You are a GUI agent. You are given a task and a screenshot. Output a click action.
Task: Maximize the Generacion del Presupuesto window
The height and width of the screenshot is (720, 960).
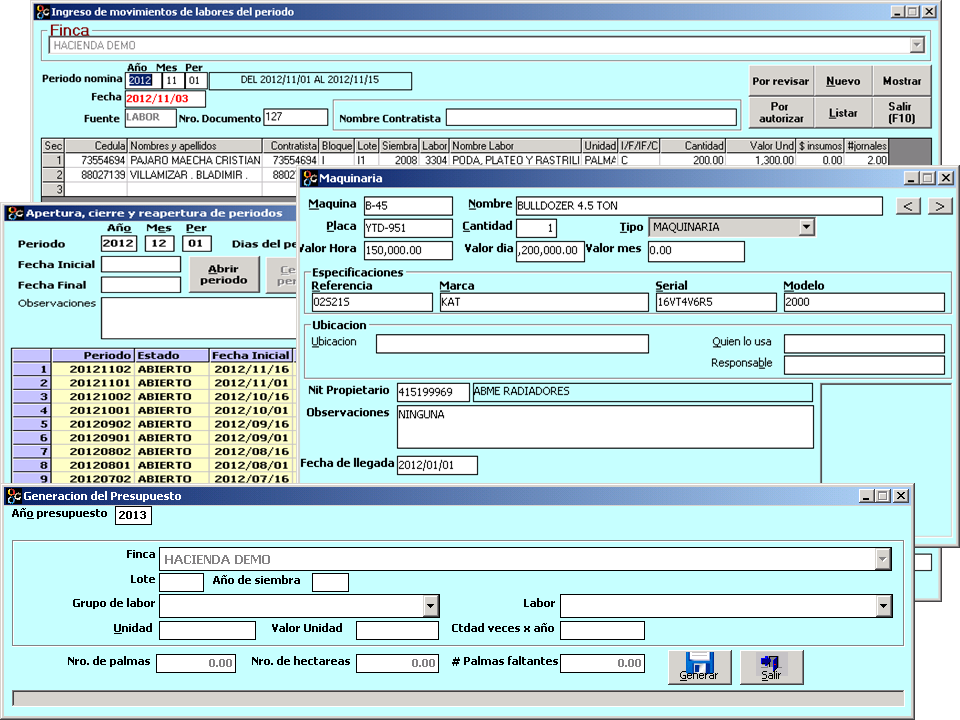[883, 496]
